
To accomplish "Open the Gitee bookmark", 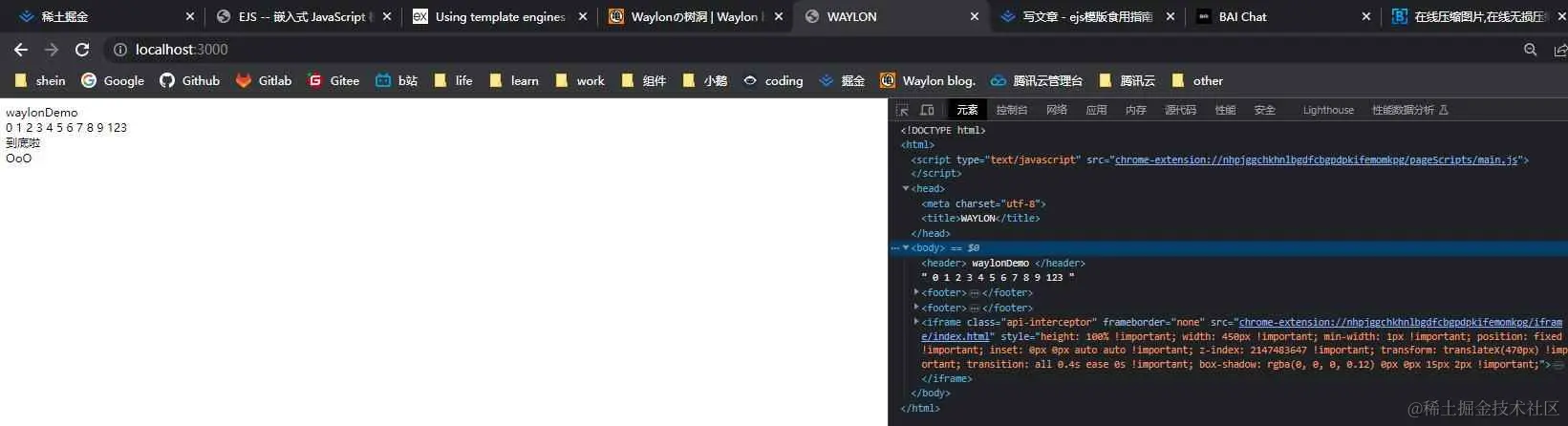I will coord(333,81).
